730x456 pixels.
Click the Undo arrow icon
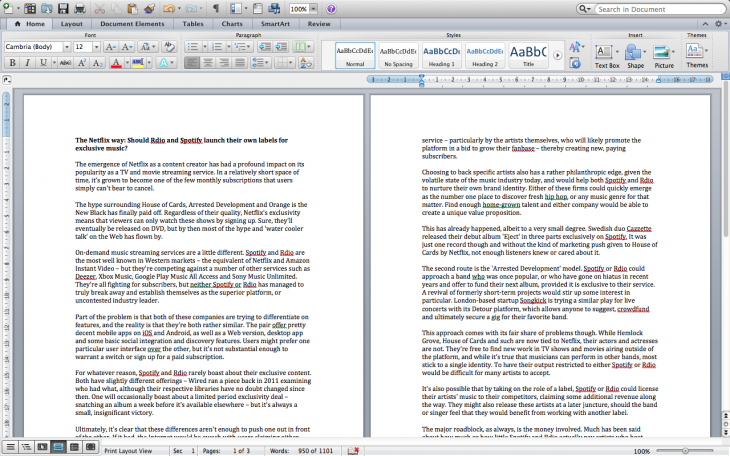point(168,8)
